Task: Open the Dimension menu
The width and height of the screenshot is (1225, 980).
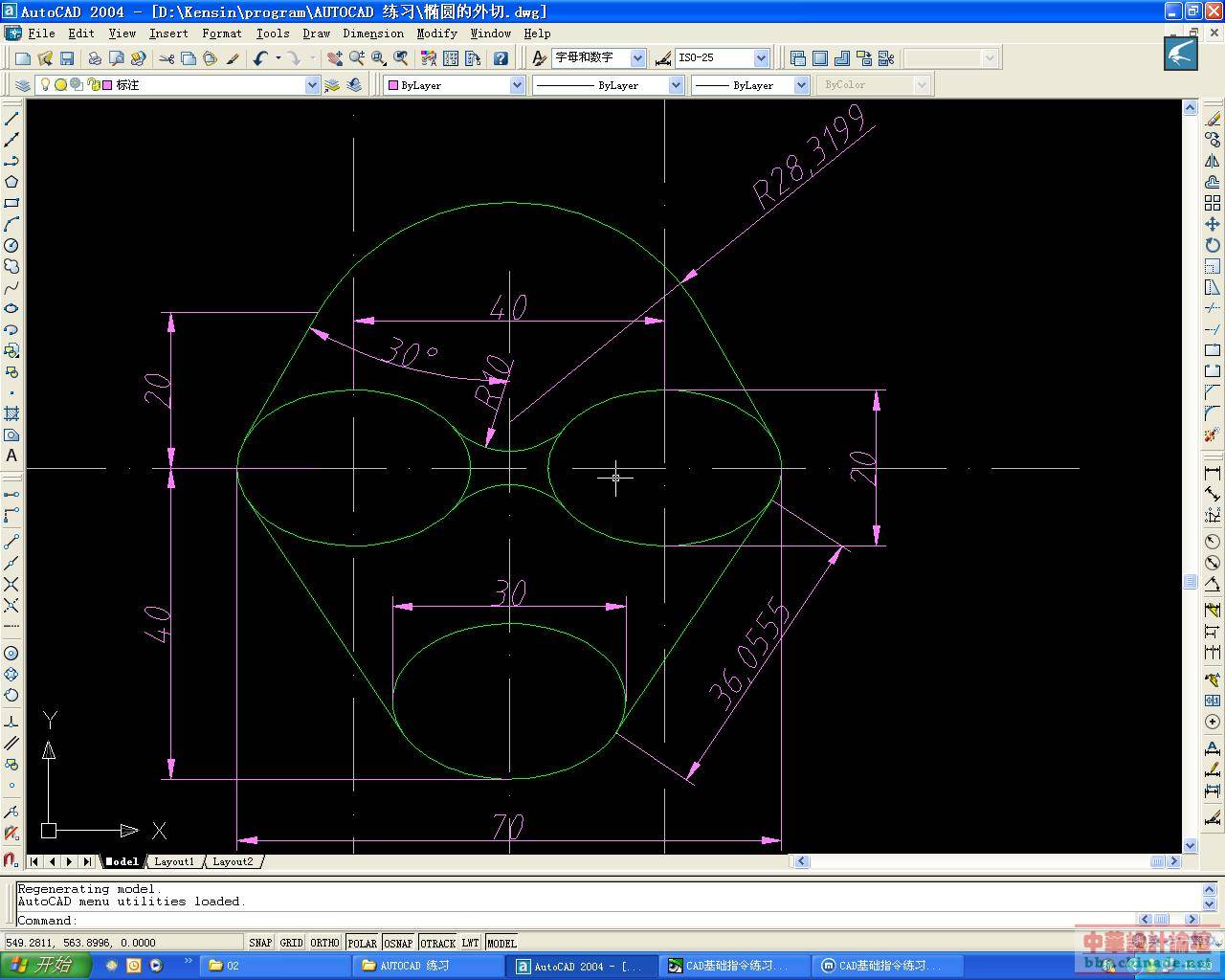Action: pos(373,33)
